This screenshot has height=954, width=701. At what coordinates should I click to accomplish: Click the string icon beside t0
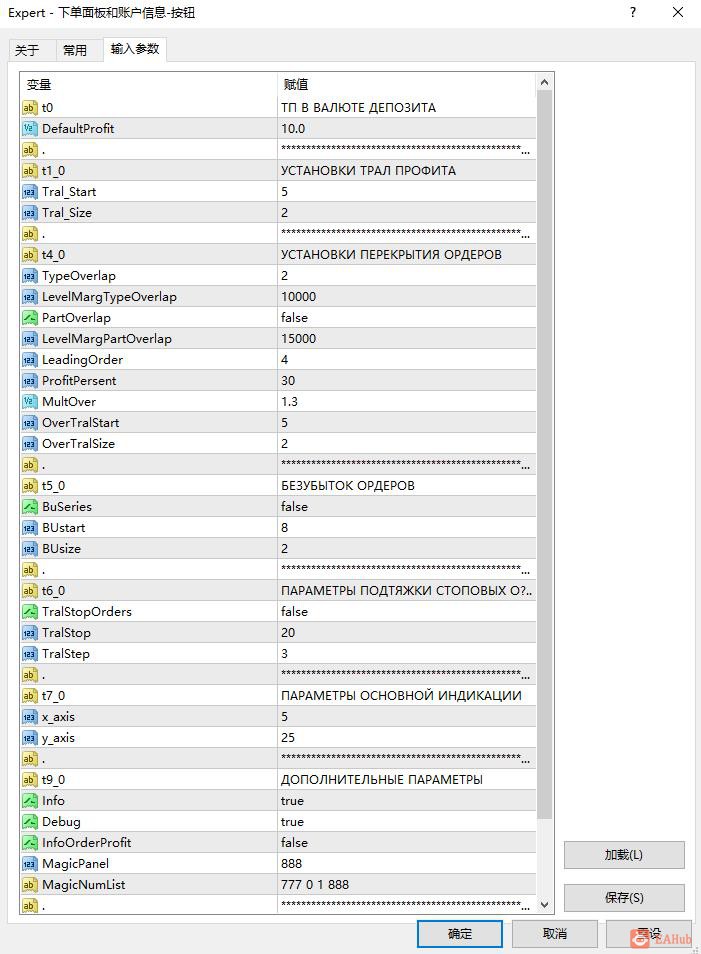tap(29, 108)
